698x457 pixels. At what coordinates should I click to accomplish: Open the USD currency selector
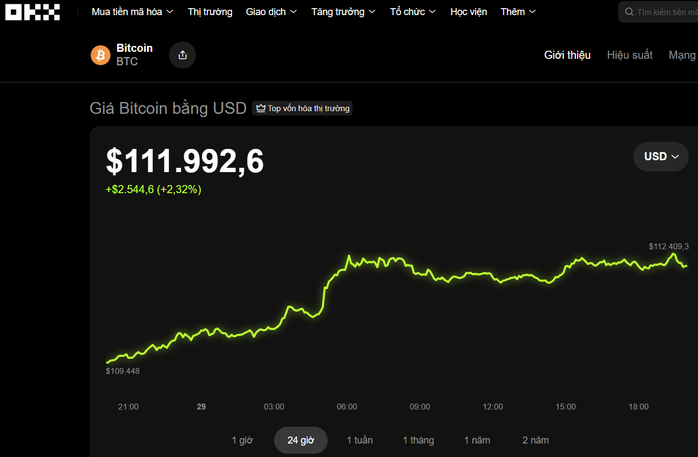pos(661,156)
